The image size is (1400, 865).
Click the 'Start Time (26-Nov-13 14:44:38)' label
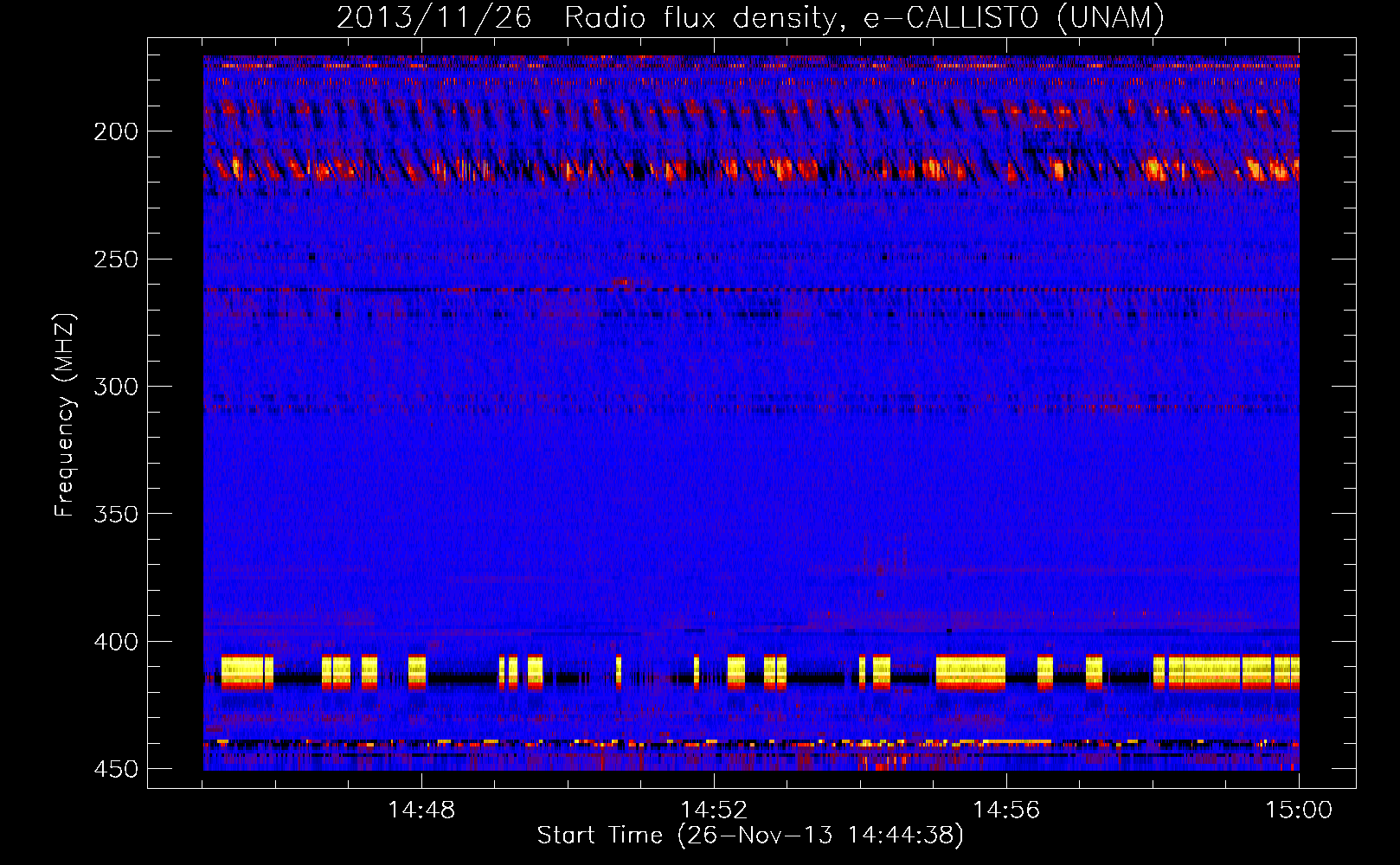750,836
